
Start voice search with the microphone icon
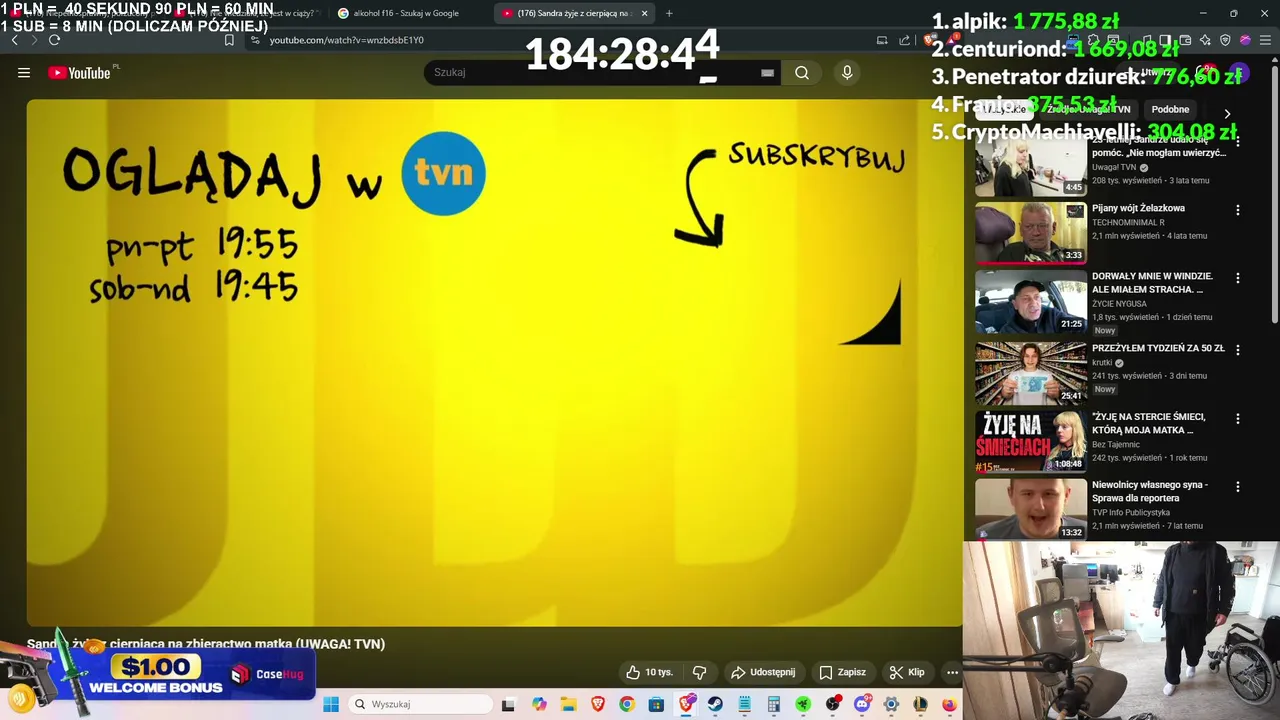(x=847, y=72)
